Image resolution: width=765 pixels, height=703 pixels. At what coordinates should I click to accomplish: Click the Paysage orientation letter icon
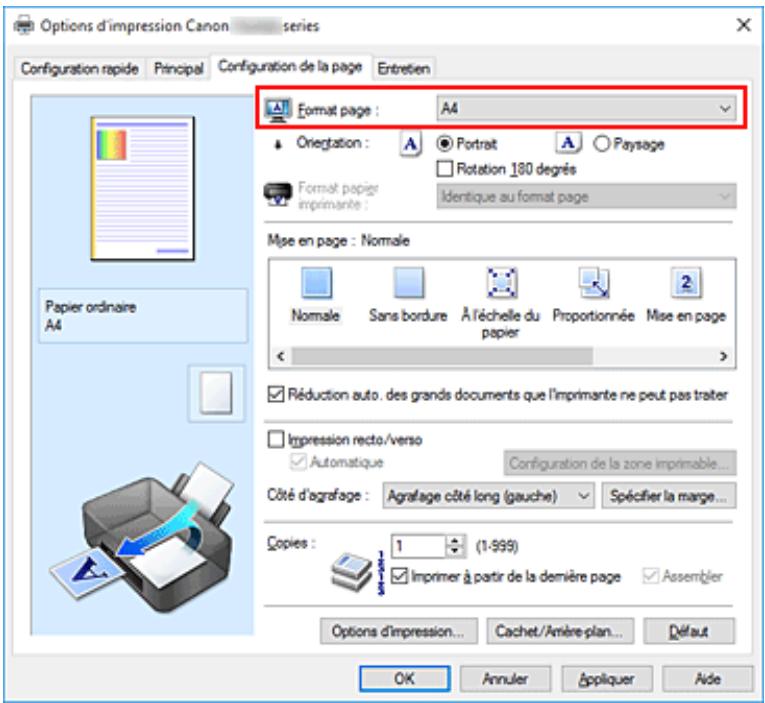click(567, 143)
